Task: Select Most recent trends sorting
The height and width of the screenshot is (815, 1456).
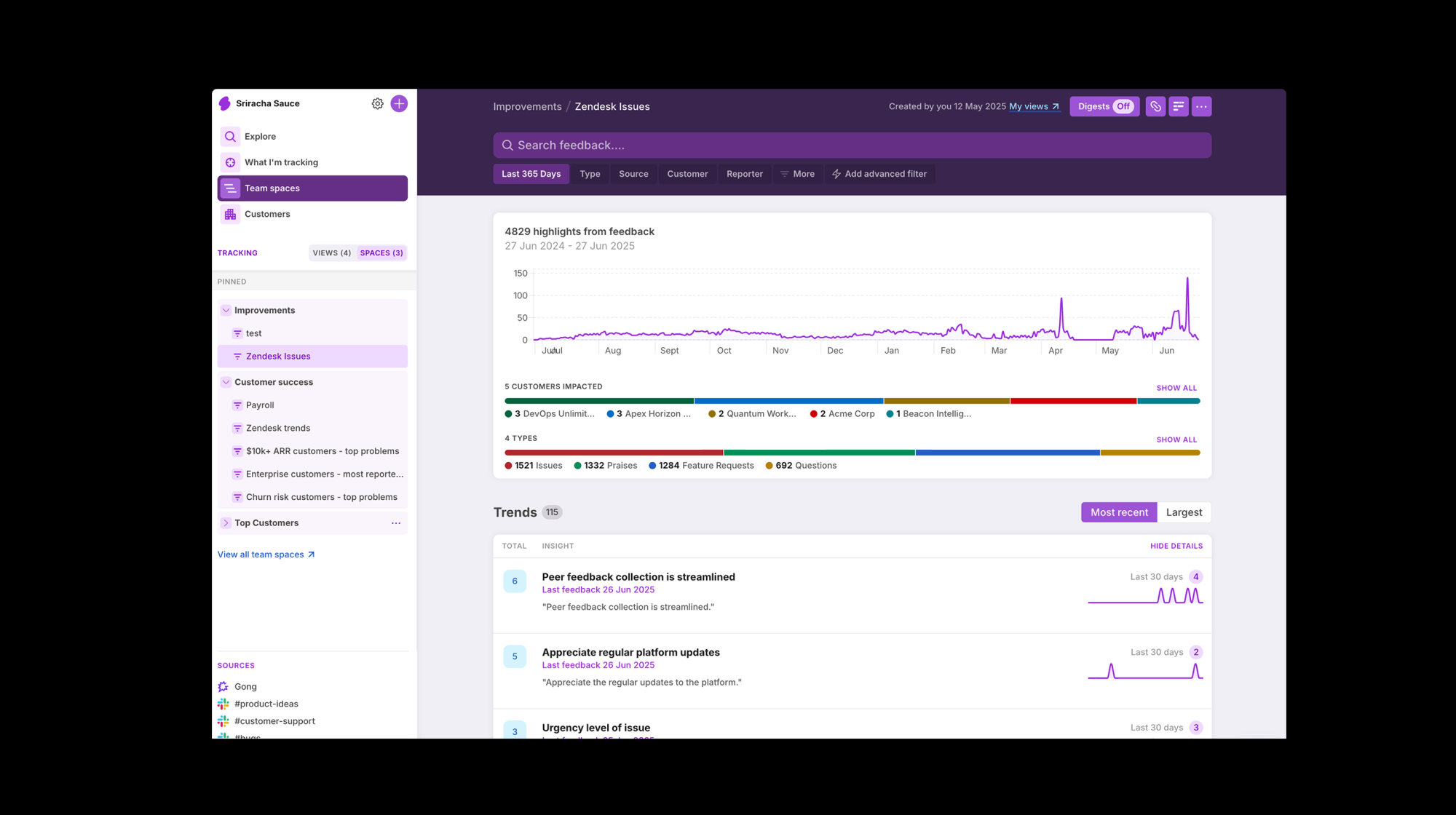Action: 1118,512
